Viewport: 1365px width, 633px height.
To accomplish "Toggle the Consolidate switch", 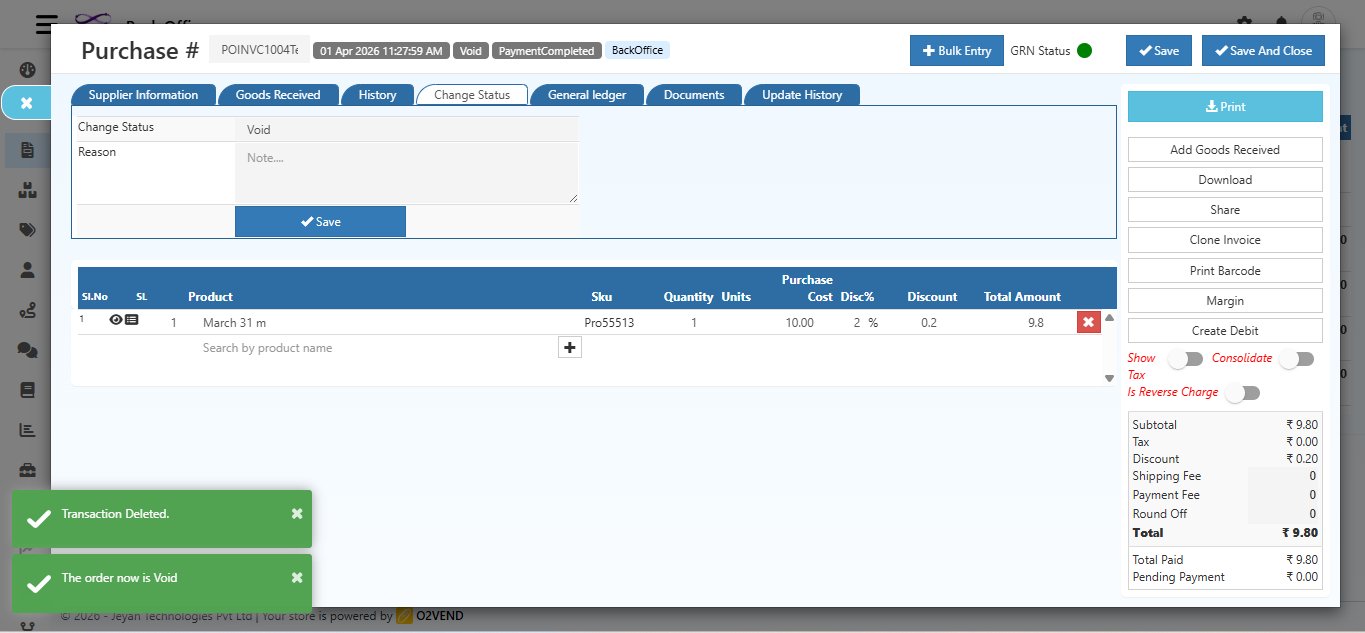I will pyautogui.click(x=1296, y=359).
